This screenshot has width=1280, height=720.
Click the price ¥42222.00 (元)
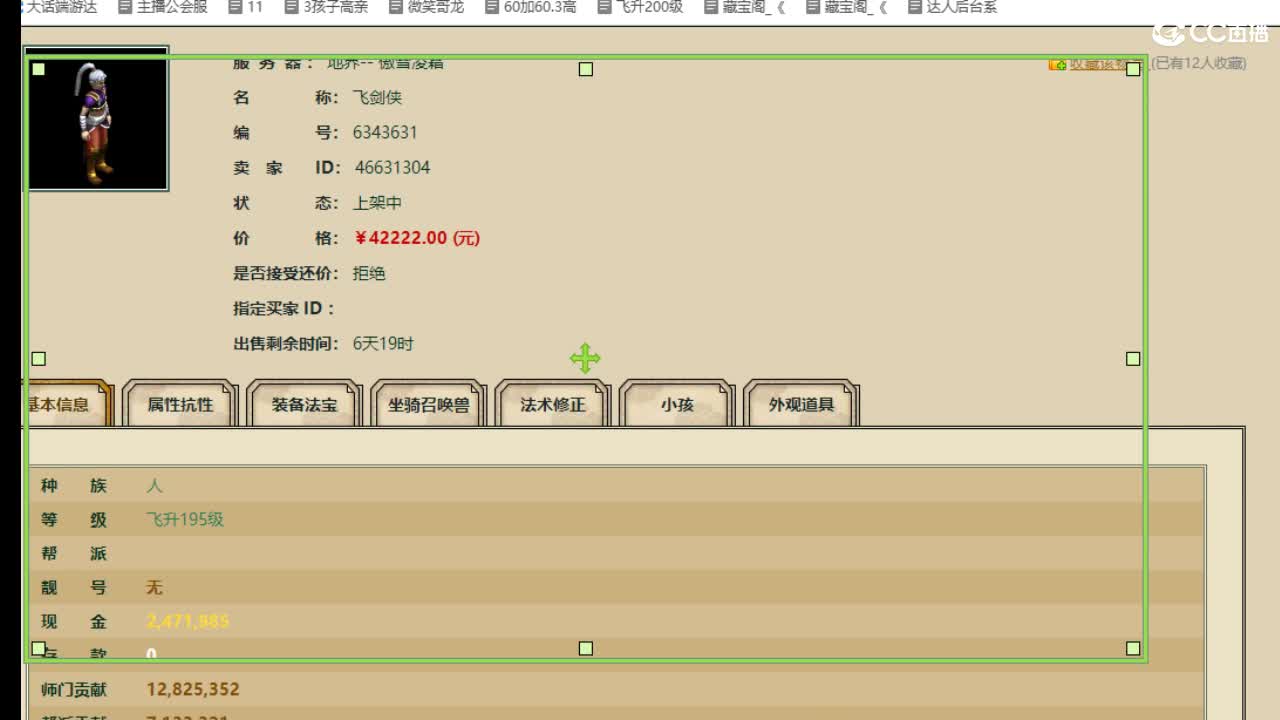tap(417, 238)
